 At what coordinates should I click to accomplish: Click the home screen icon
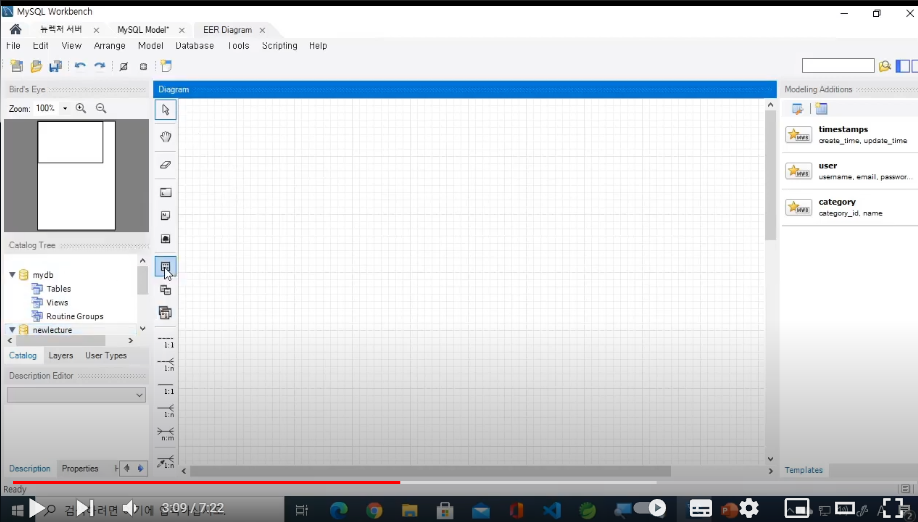[x=16, y=29]
